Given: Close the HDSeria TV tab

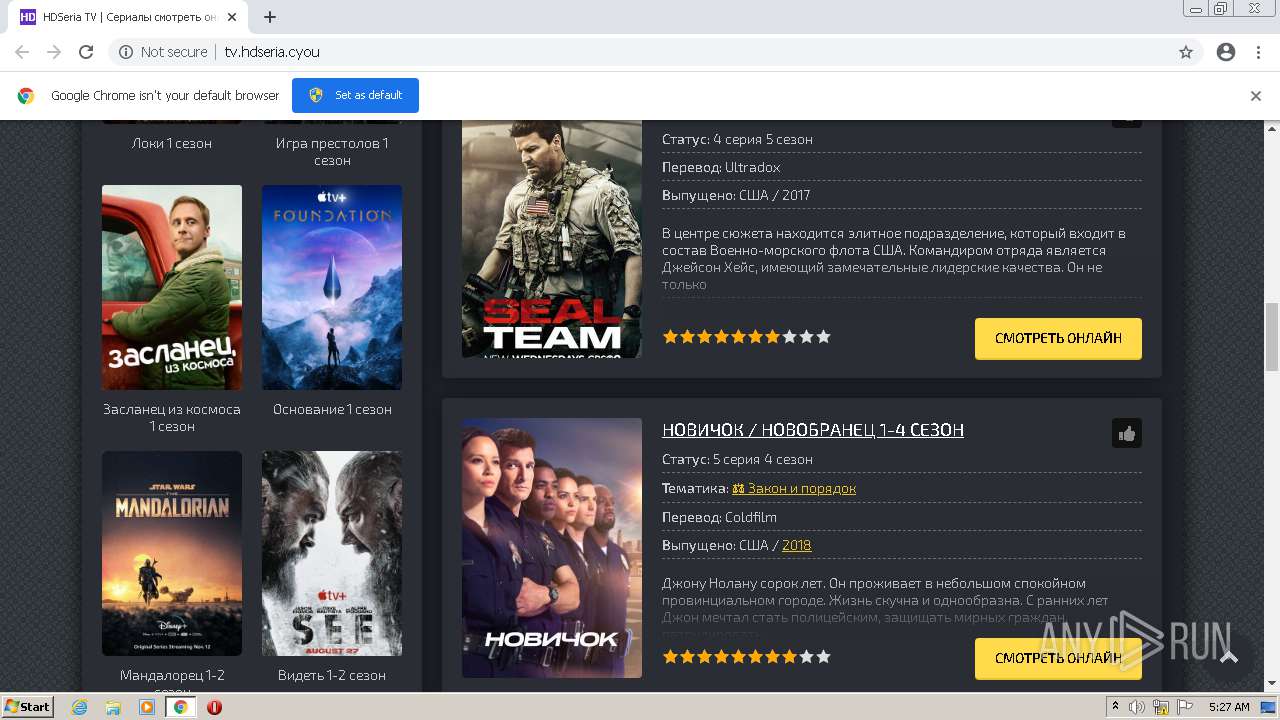Looking at the screenshot, I should tap(232, 17).
